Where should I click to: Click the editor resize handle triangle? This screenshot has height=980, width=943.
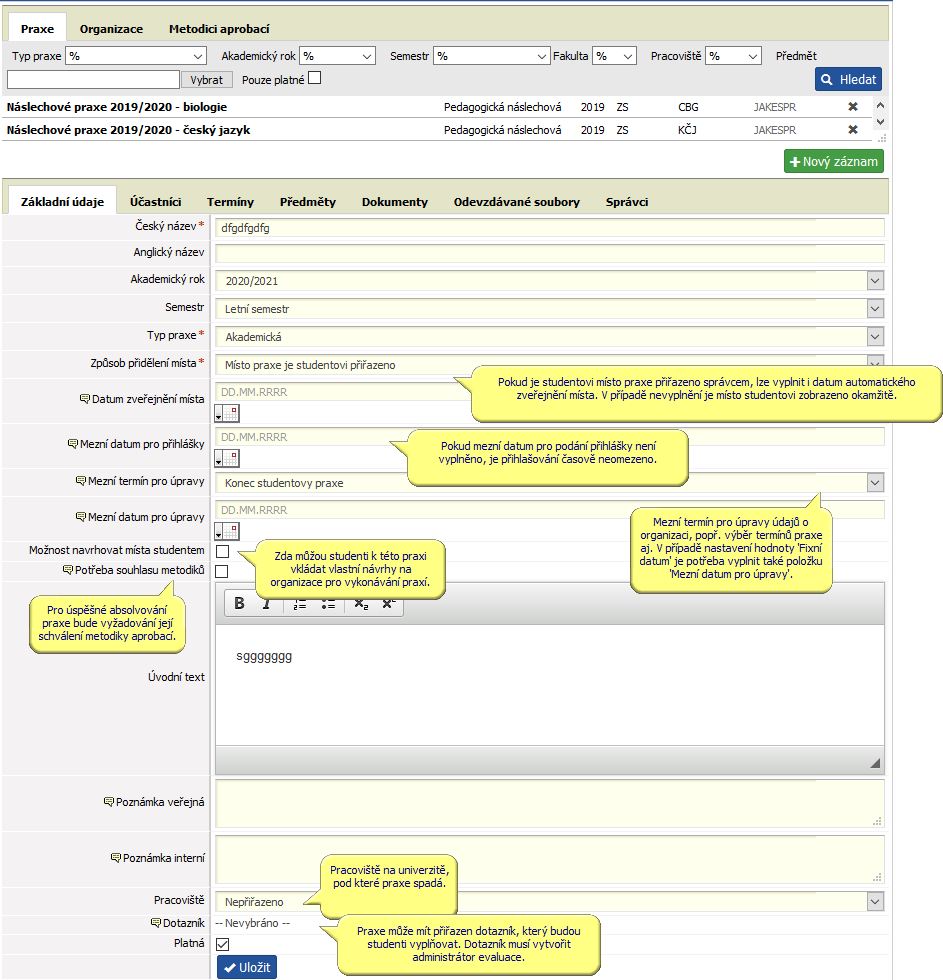click(x=875, y=763)
